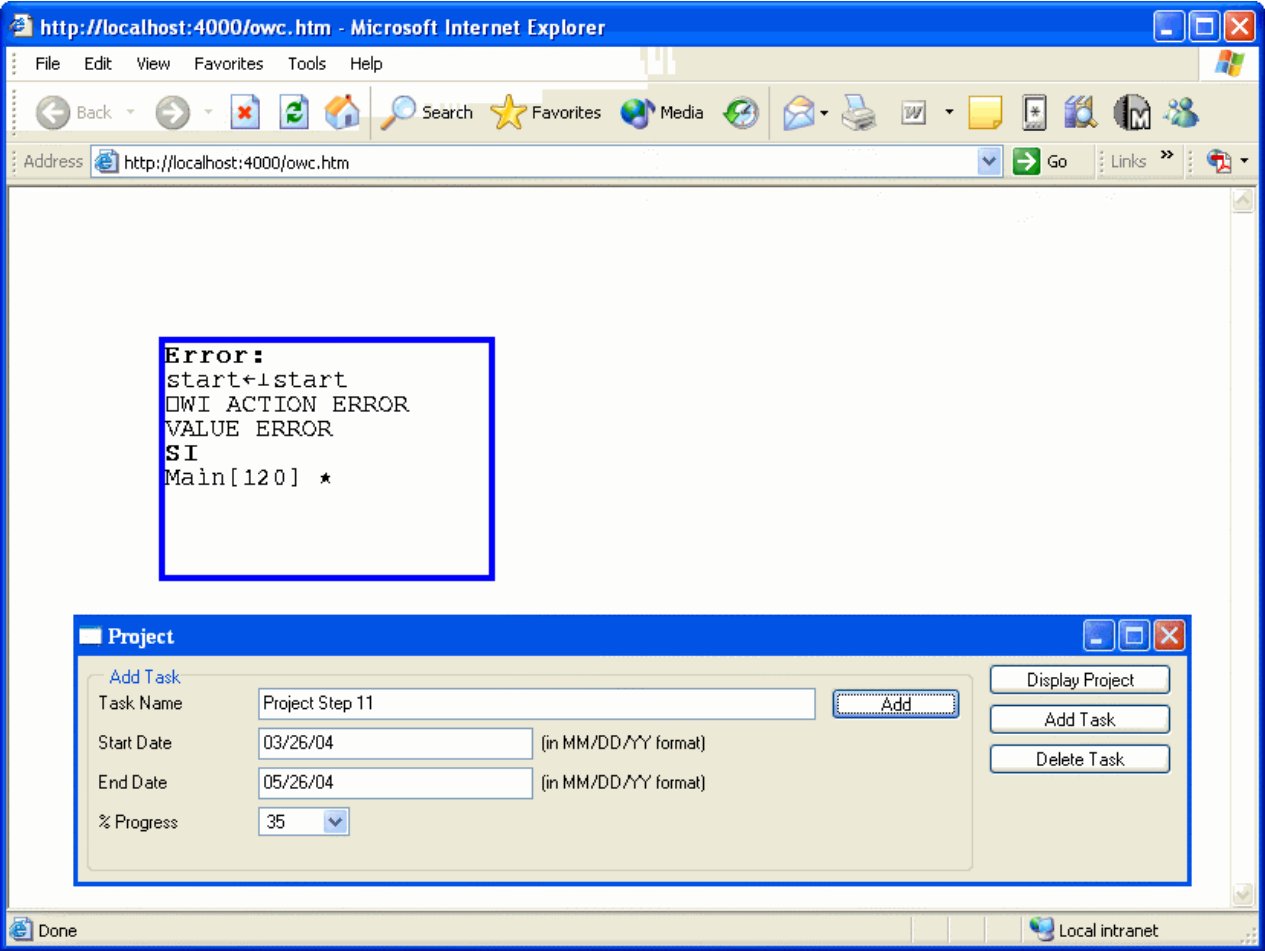Click the End Date input field
Screen dimensions: 1265x951
395,783
